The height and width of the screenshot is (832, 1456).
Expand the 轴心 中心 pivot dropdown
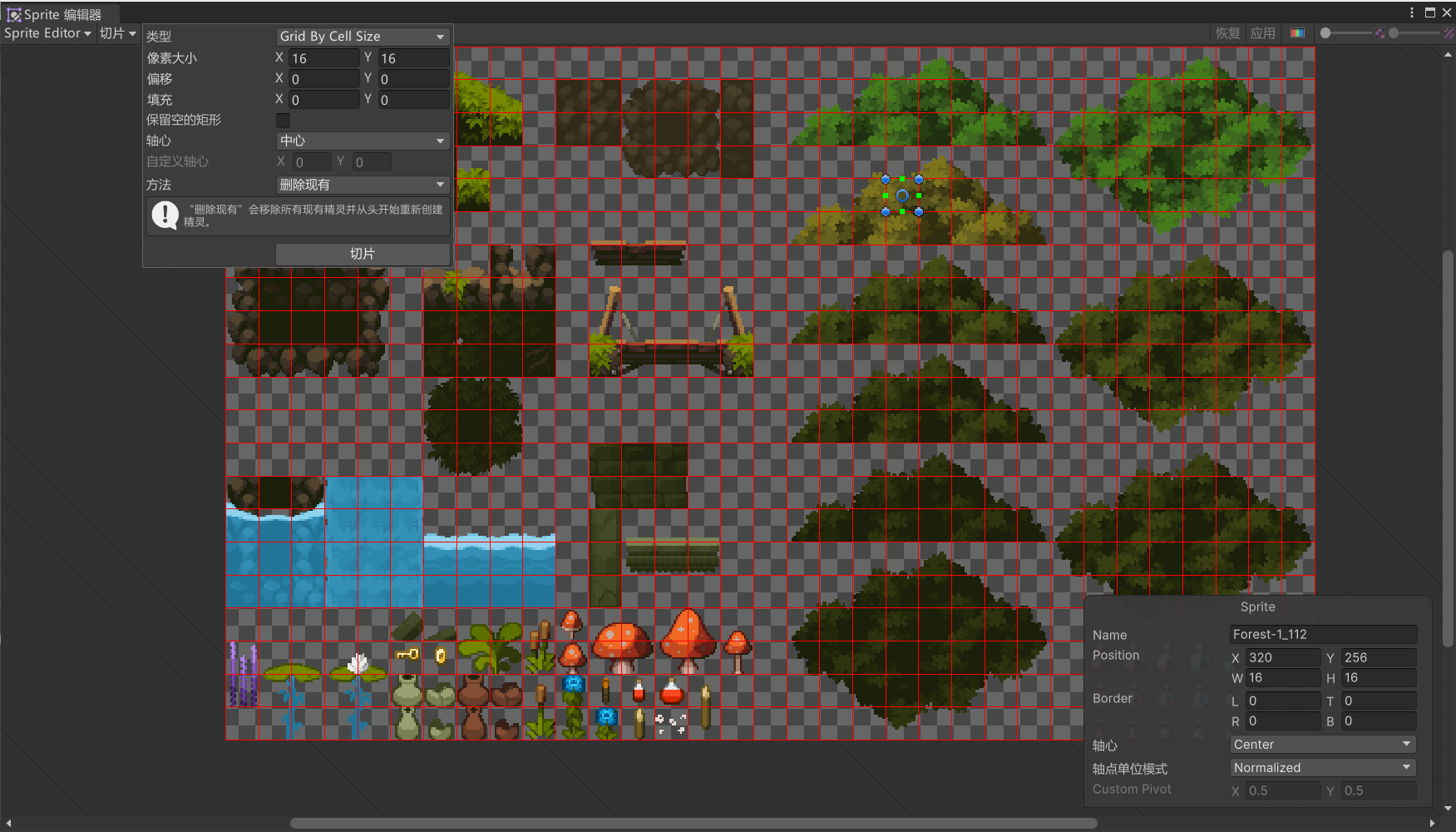click(x=363, y=141)
